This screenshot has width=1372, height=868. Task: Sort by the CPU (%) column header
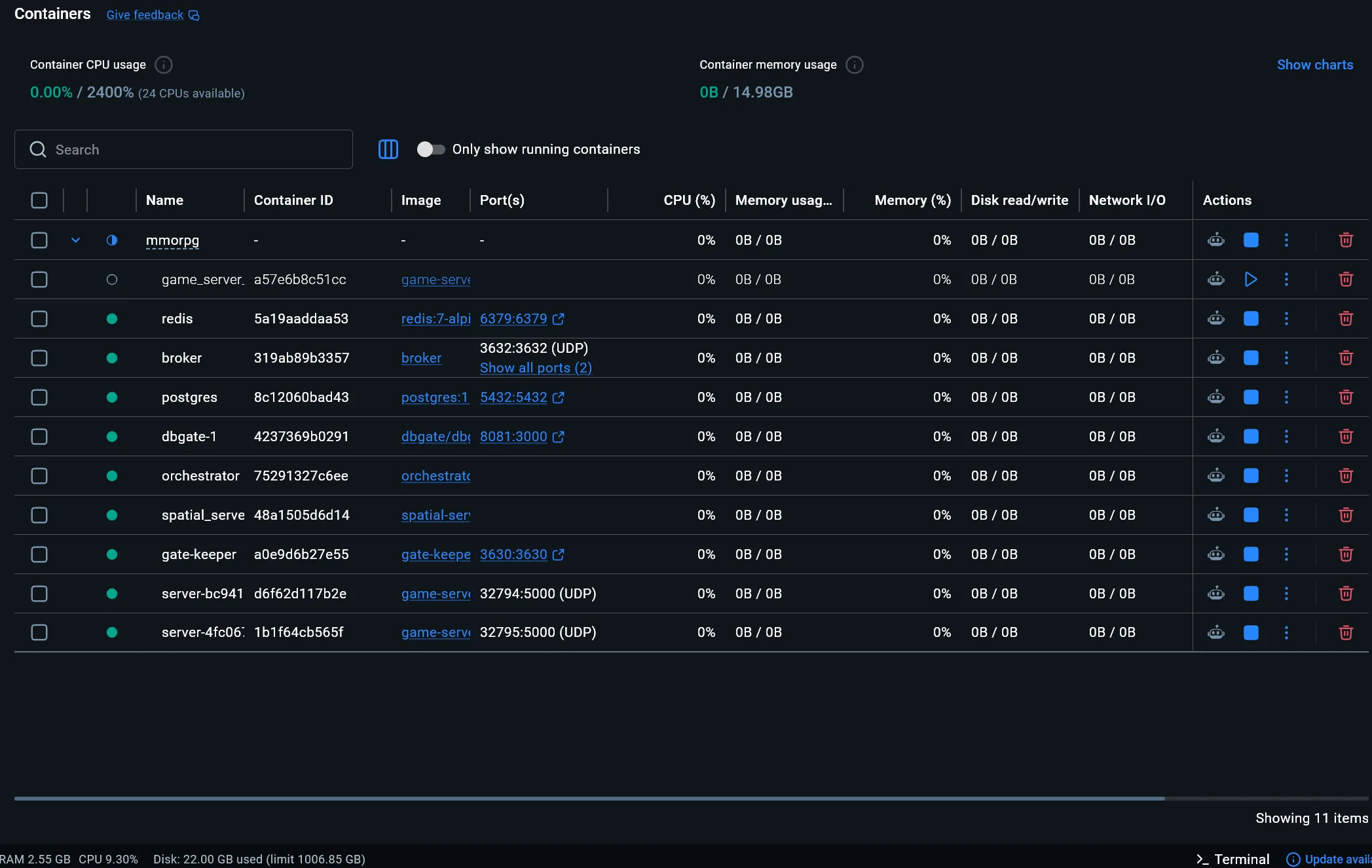click(689, 200)
